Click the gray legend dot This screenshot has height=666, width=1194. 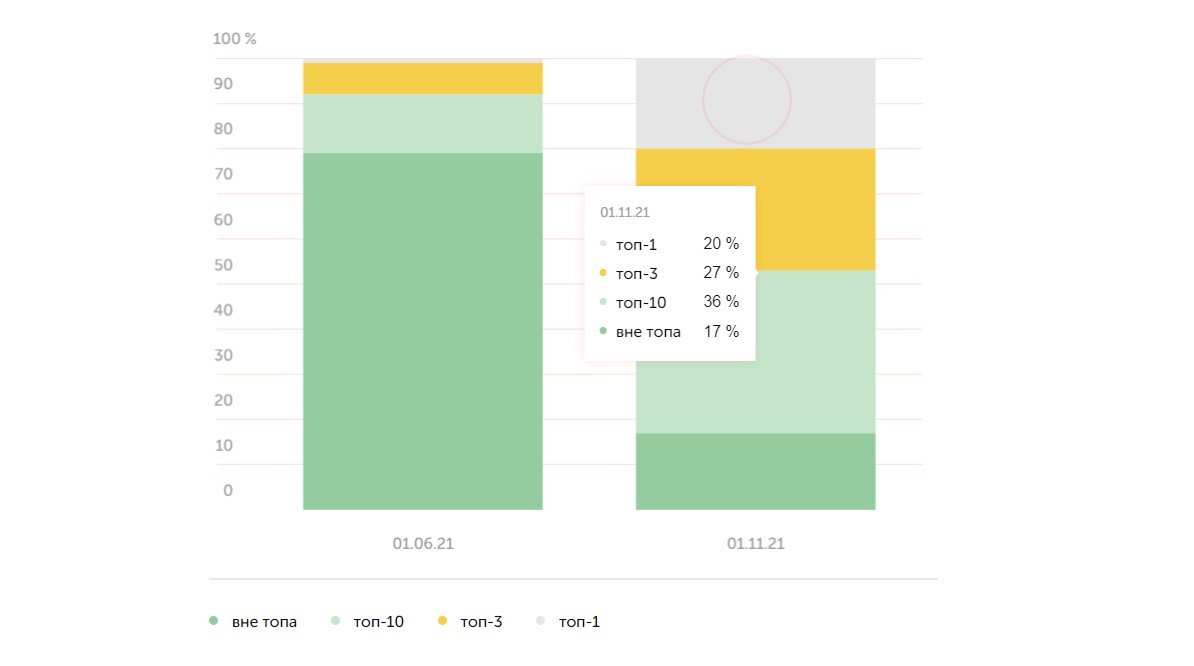coord(541,622)
